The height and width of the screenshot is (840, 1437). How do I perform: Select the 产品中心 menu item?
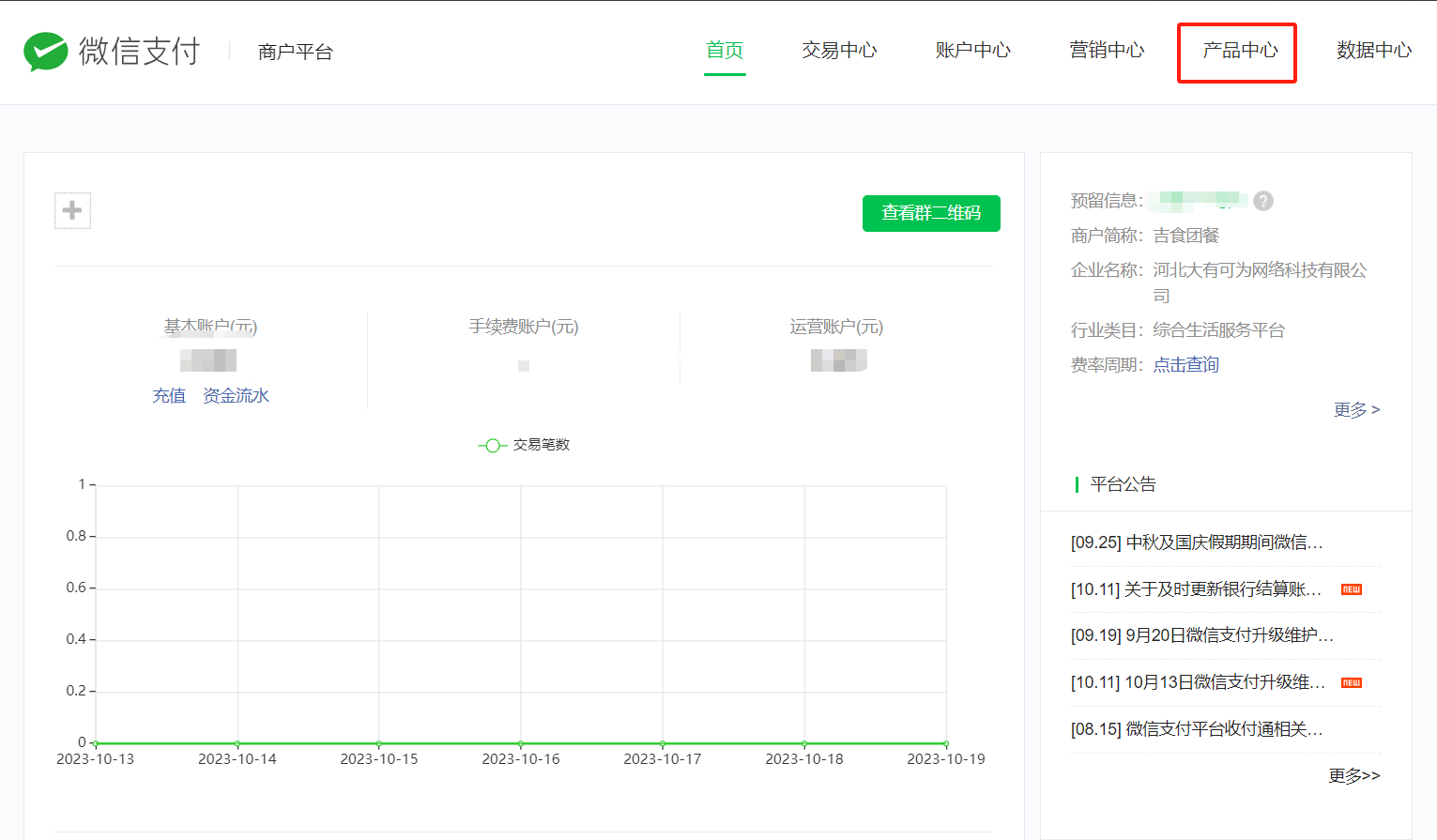(x=1240, y=51)
